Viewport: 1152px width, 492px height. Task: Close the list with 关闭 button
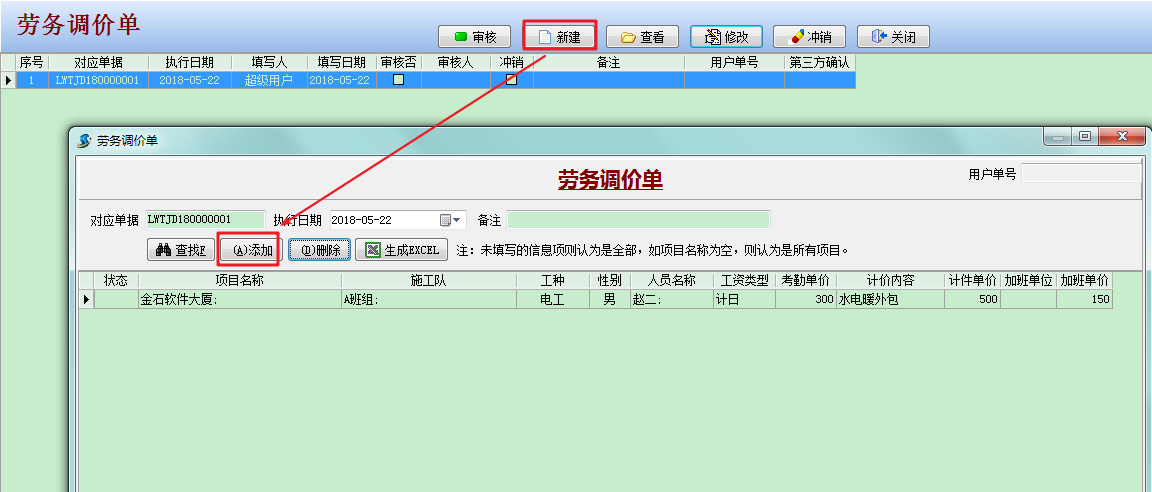tap(893, 37)
